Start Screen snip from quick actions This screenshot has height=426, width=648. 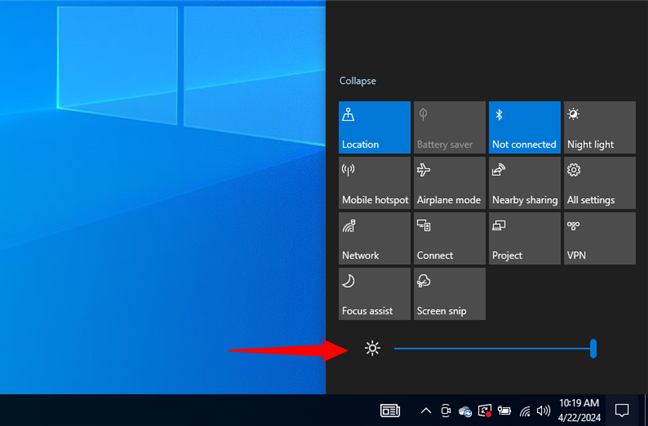point(449,294)
